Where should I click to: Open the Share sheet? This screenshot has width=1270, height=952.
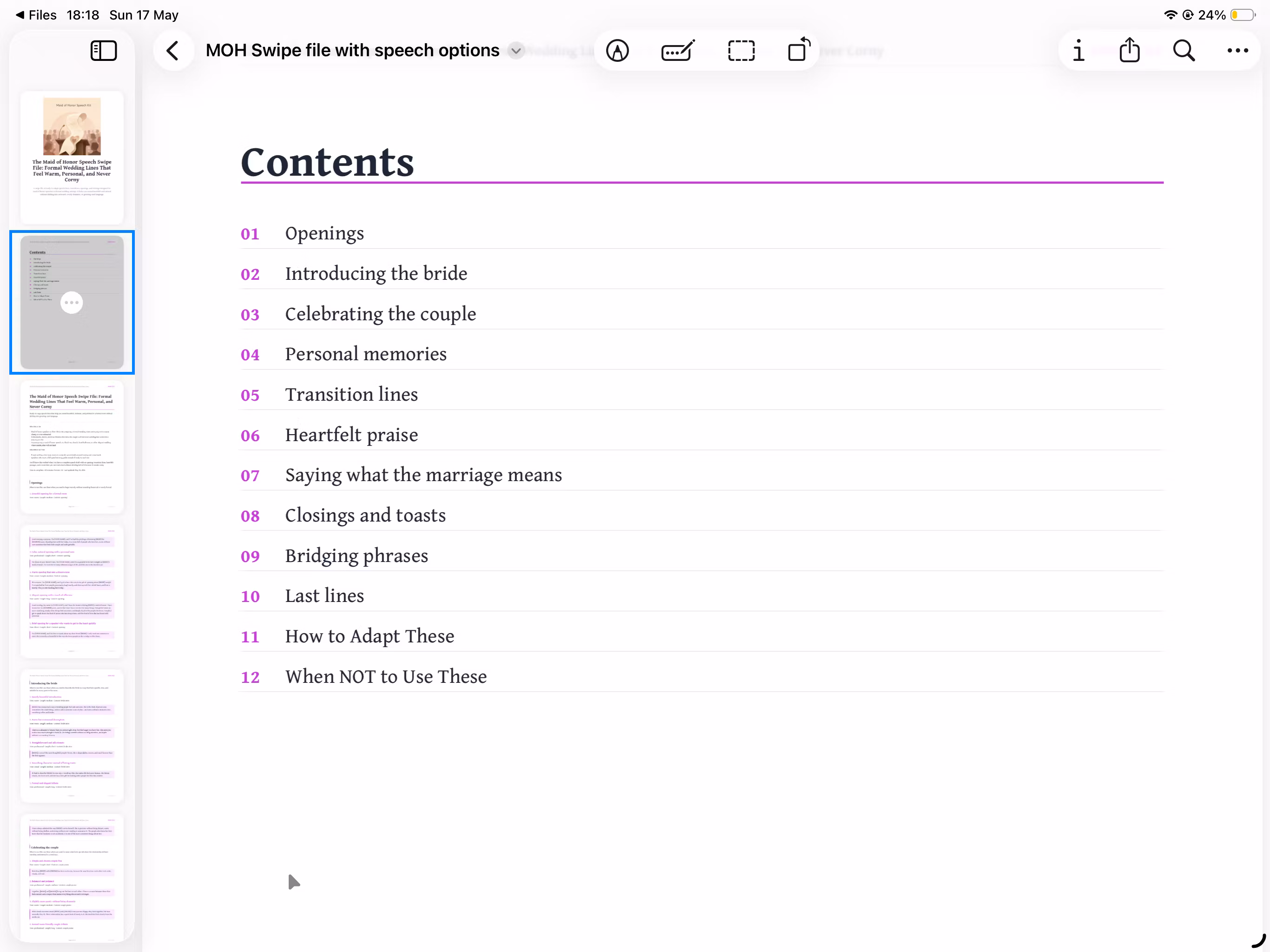tap(1129, 49)
